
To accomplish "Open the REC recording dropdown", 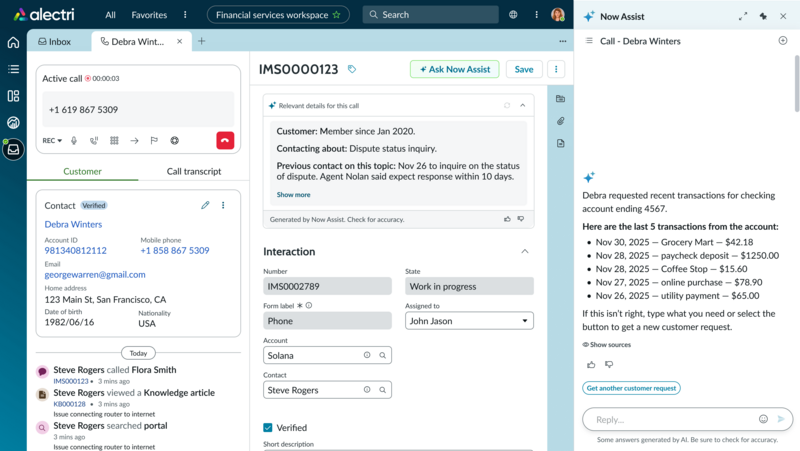I will 52,140.
